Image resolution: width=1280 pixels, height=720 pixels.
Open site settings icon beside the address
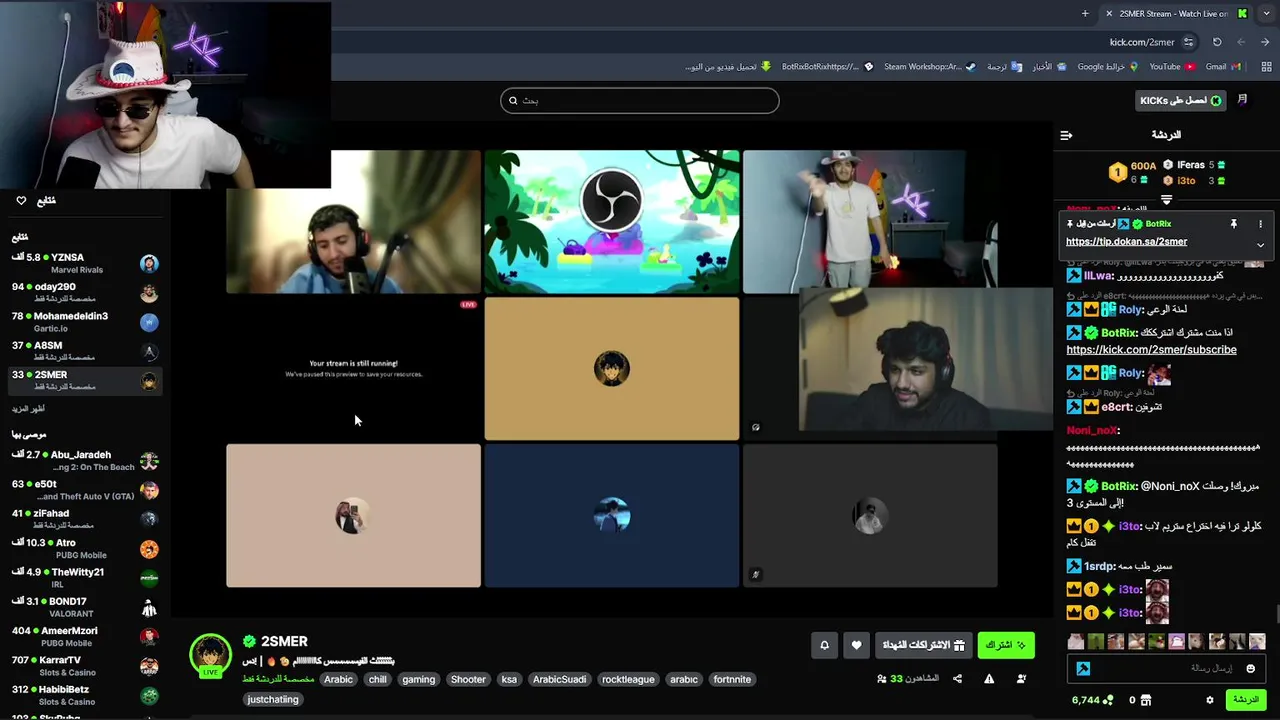click(x=1188, y=42)
